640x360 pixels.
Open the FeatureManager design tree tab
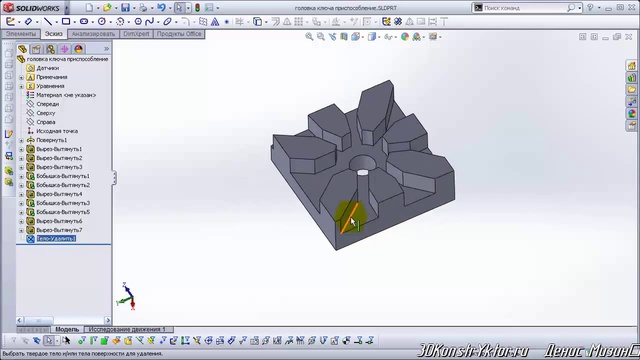22,49
